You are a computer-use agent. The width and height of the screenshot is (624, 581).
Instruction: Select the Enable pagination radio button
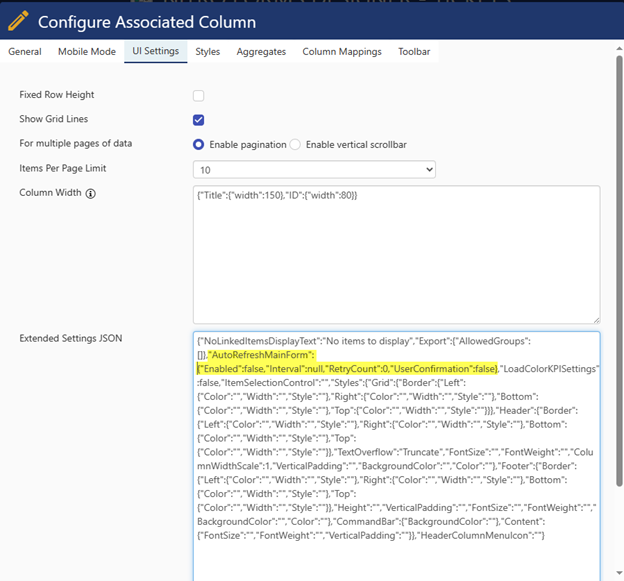pyautogui.click(x=199, y=145)
